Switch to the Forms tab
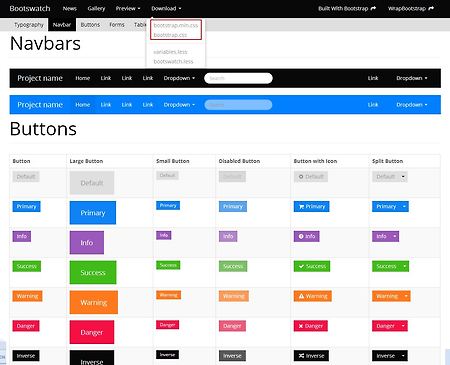The height and width of the screenshot is (365, 450). click(x=117, y=25)
